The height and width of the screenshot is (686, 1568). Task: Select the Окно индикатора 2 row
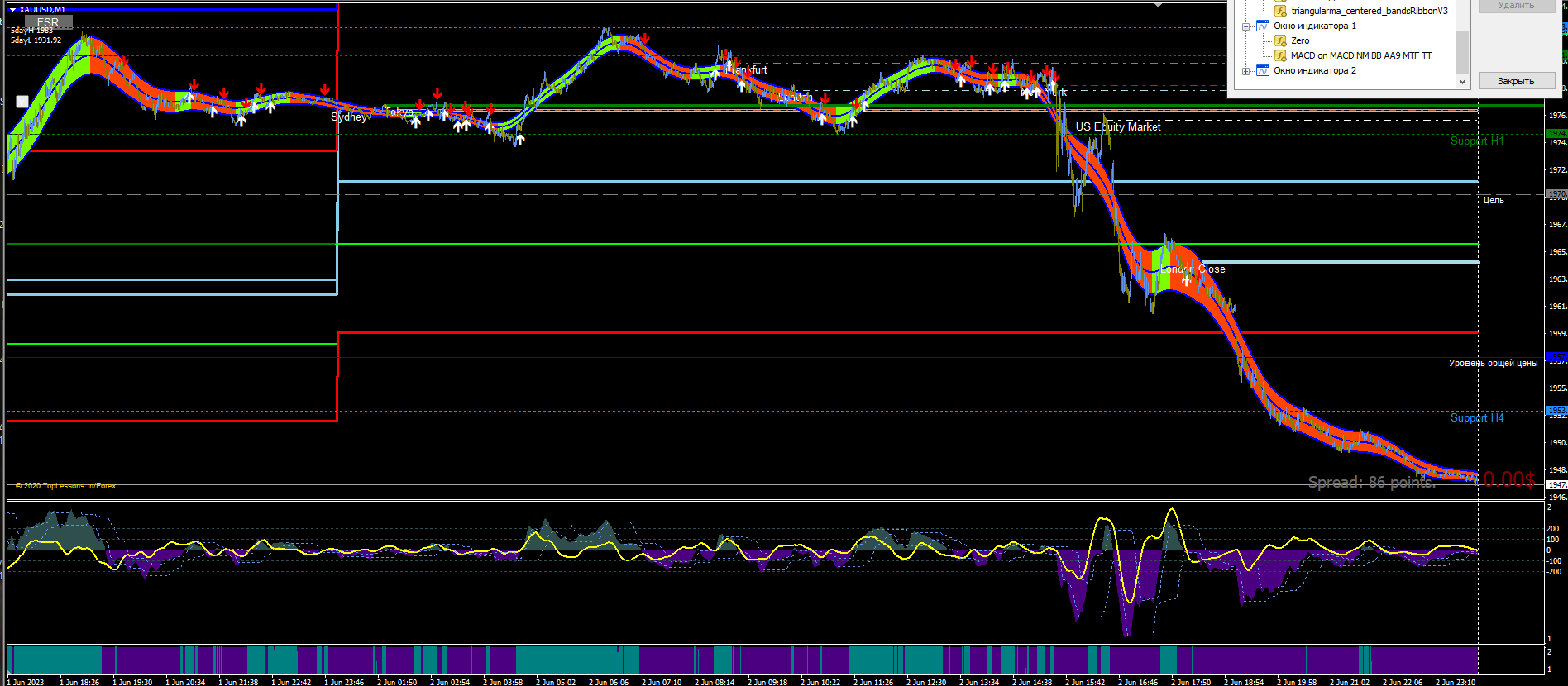(x=1315, y=71)
